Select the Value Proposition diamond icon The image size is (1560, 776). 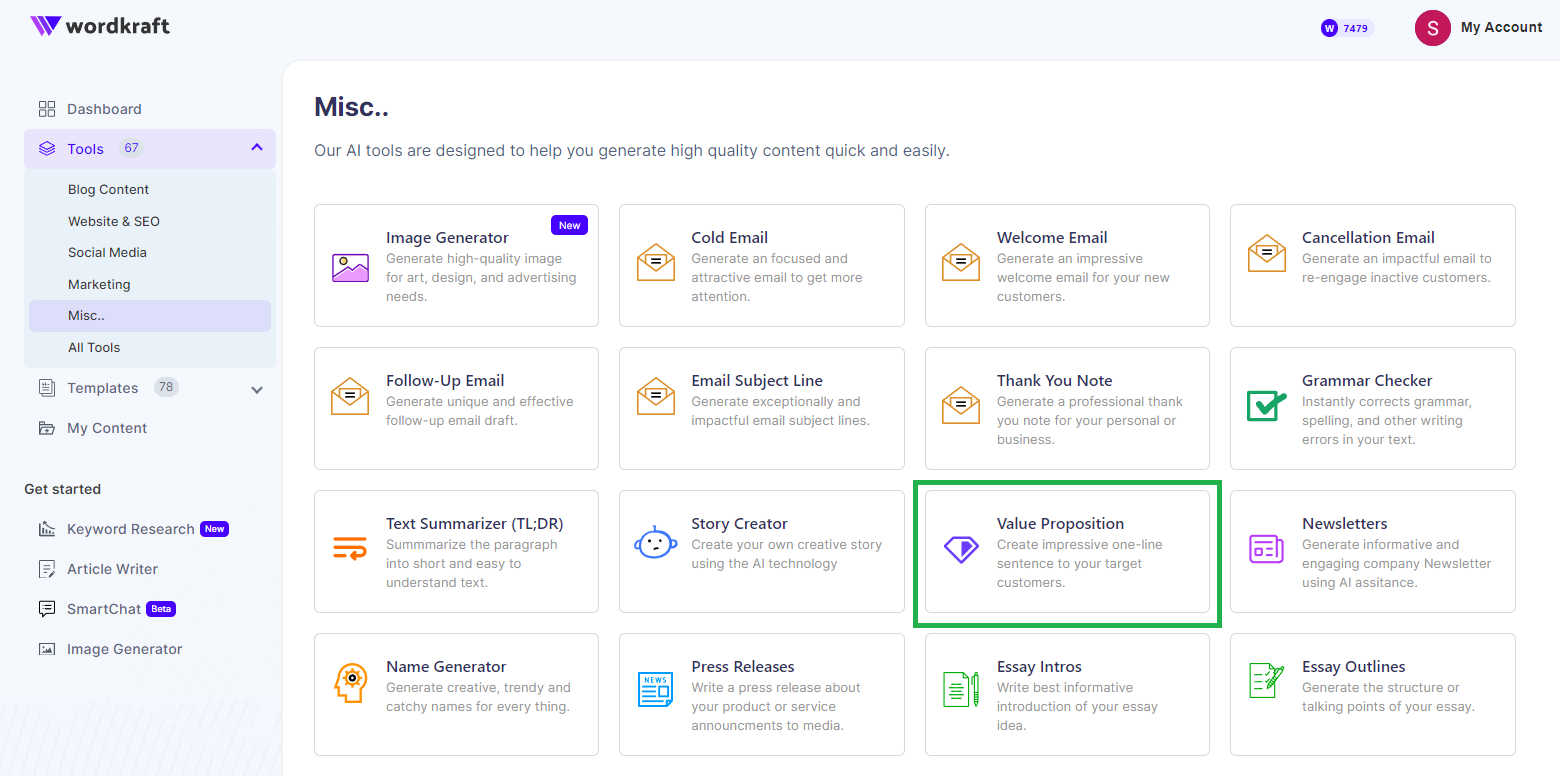coord(961,550)
